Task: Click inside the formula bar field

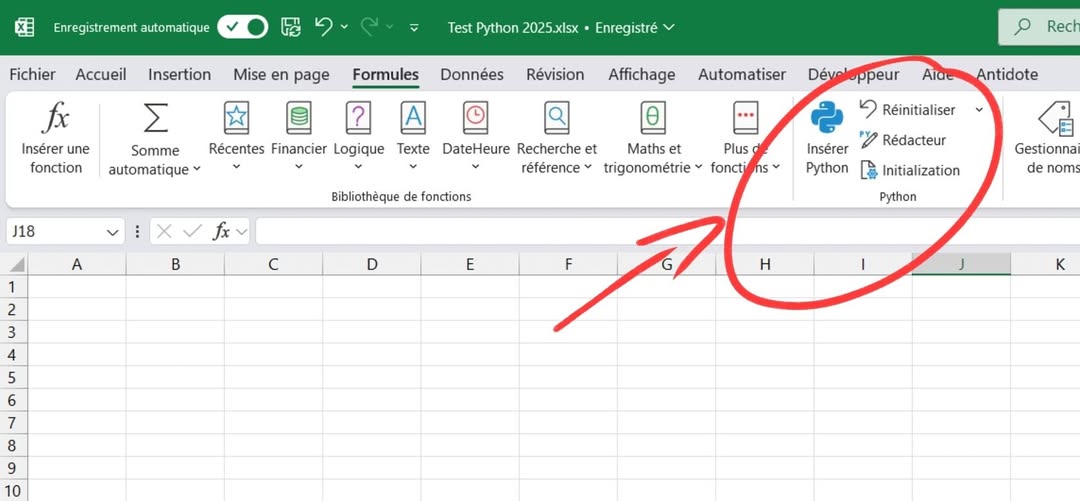Action: pyautogui.click(x=667, y=232)
